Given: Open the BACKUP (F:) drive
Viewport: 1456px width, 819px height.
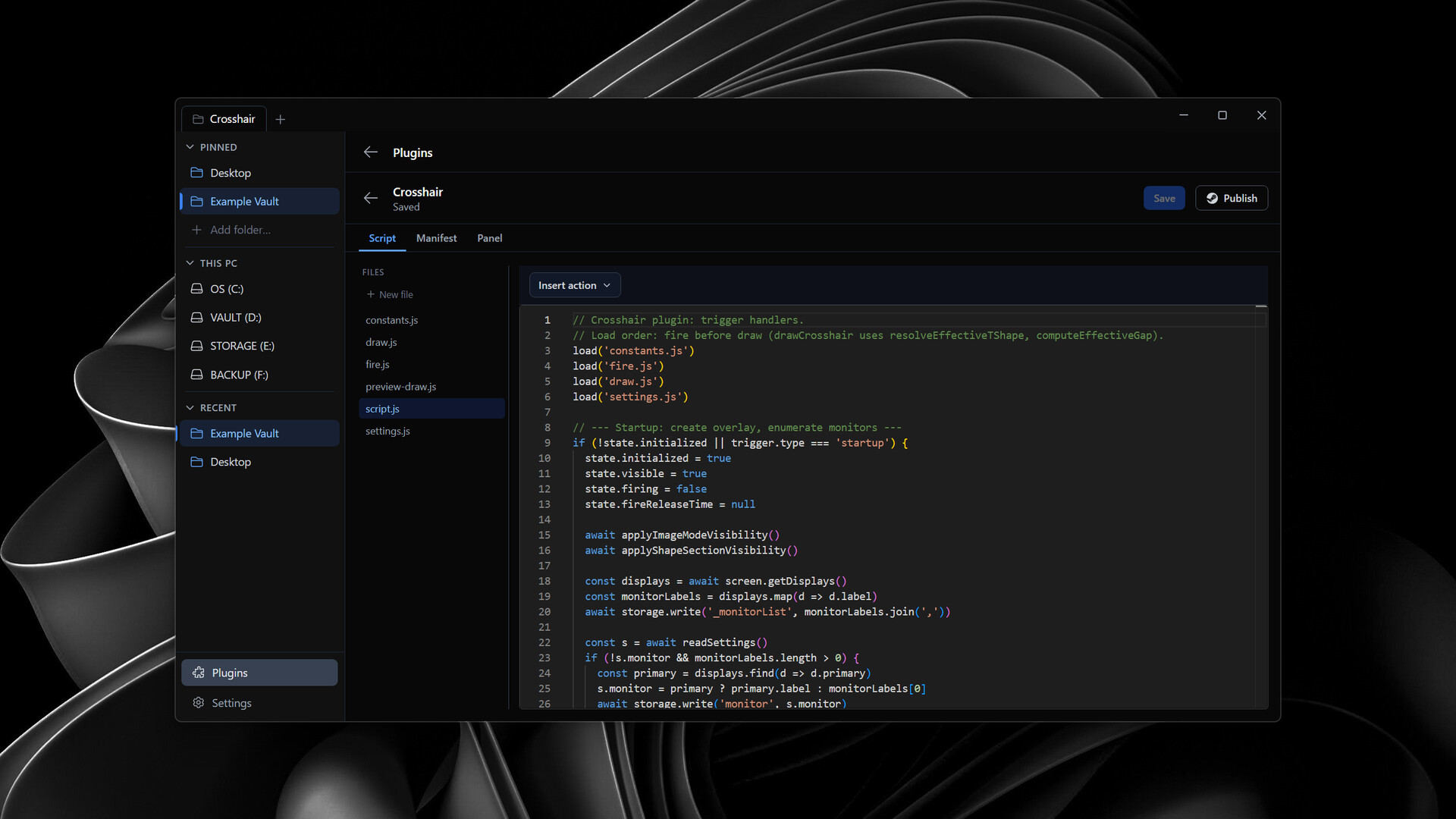Looking at the screenshot, I should [239, 375].
